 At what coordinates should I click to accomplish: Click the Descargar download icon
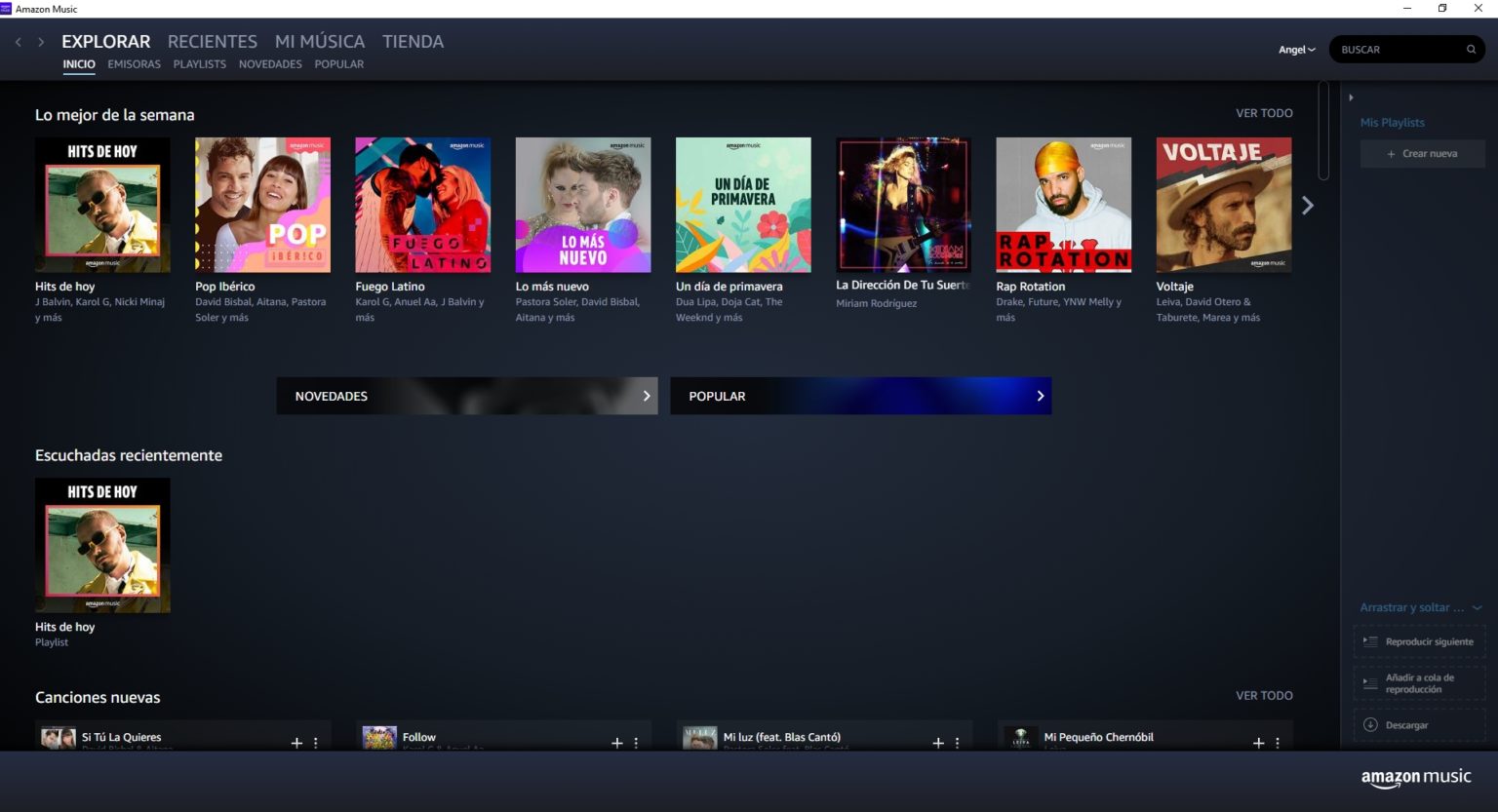tap(1370, 724)
